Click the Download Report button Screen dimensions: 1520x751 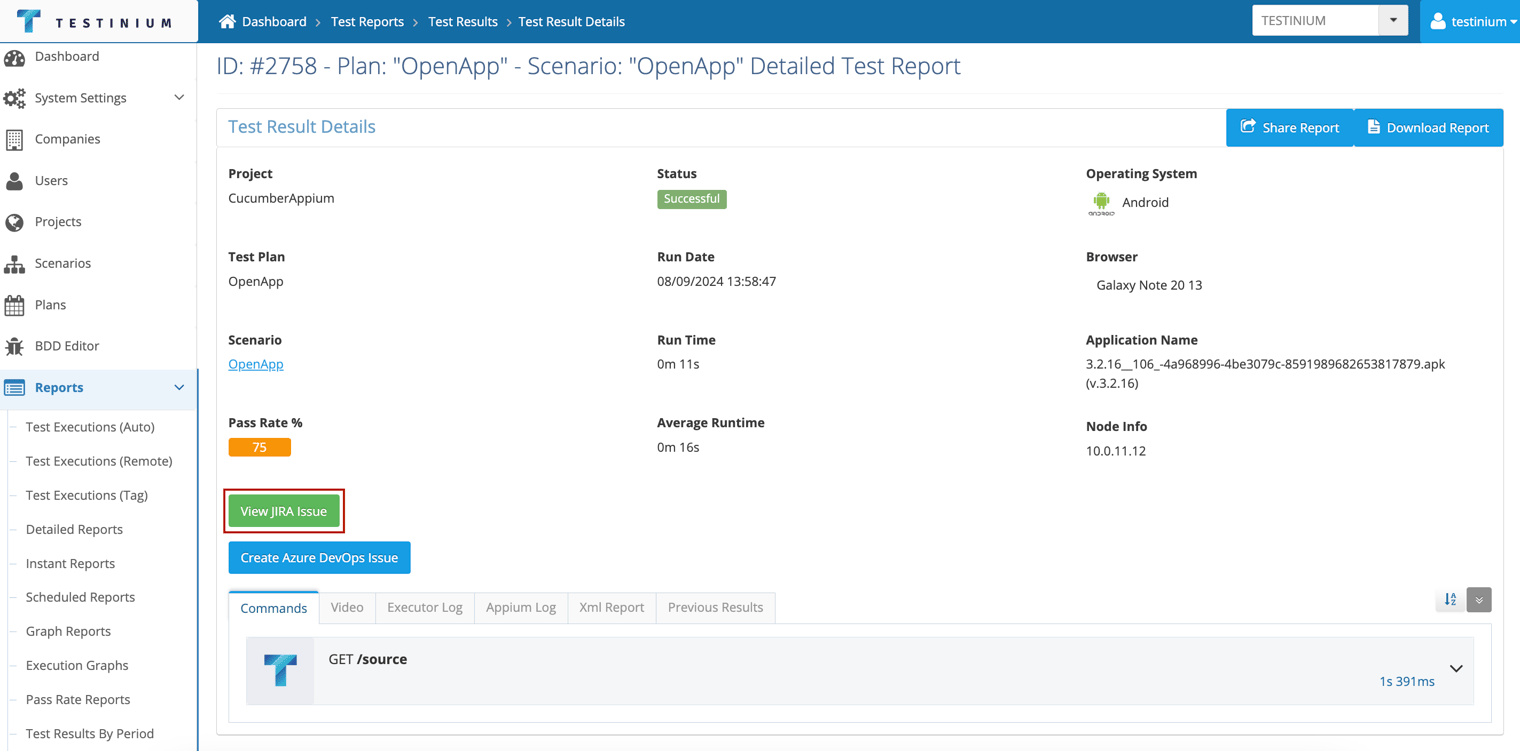point(1428,127)
